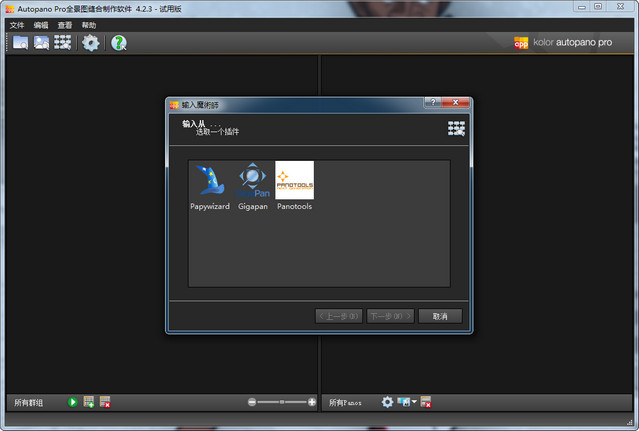Click the Papywizard label text
The image size is (639, 431).
coord(210,206)
